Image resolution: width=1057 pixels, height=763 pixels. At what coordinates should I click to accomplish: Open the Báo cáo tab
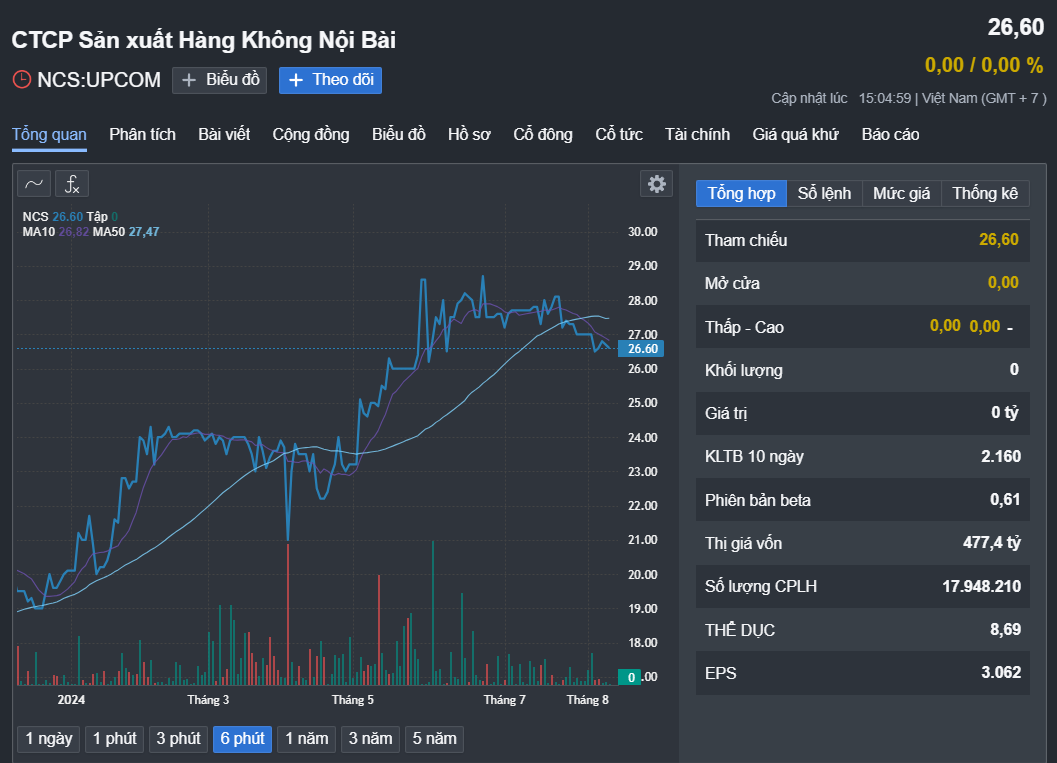click(890, 134)
